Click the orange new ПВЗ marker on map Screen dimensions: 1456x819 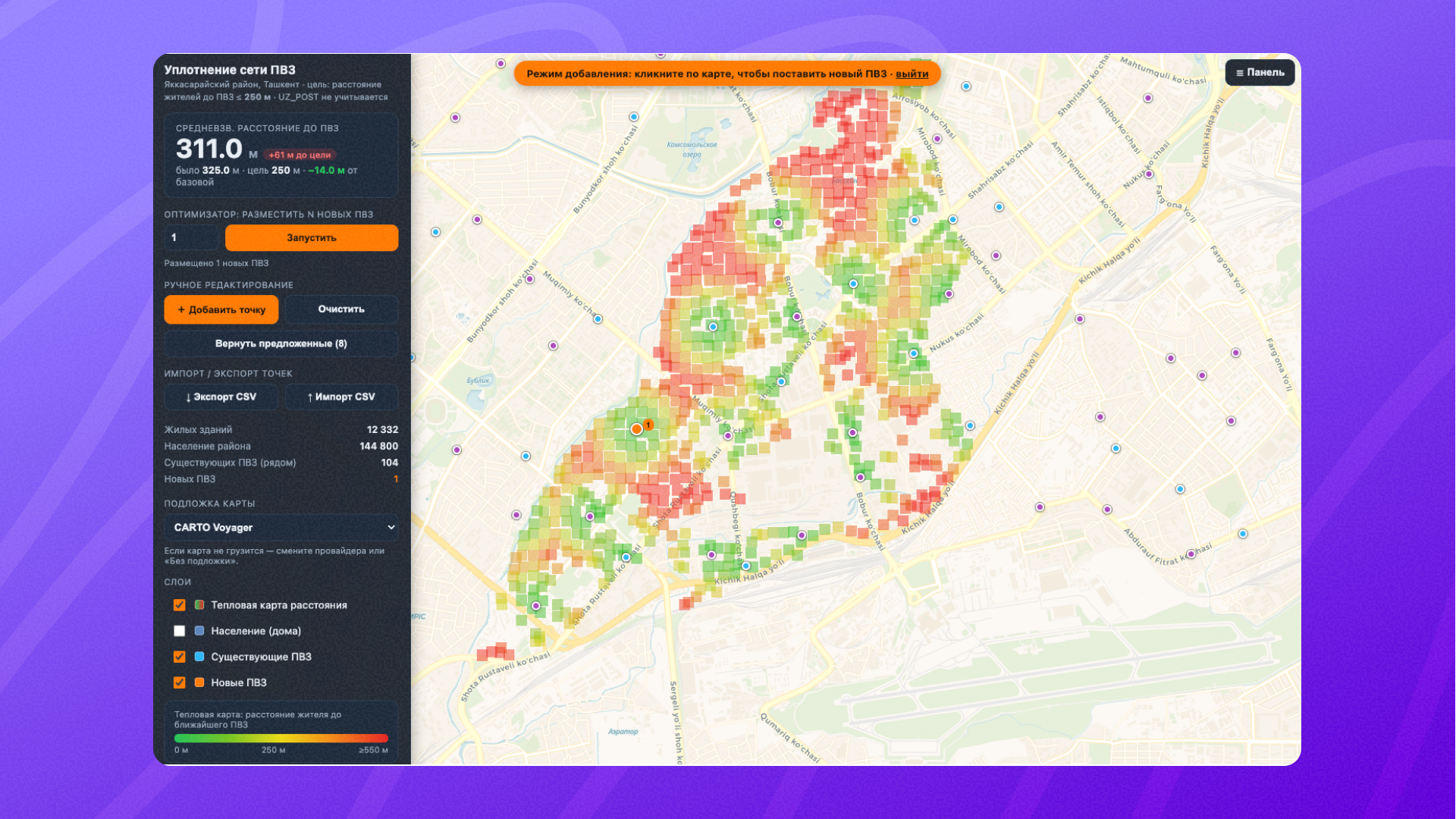(x=636, y=429)
